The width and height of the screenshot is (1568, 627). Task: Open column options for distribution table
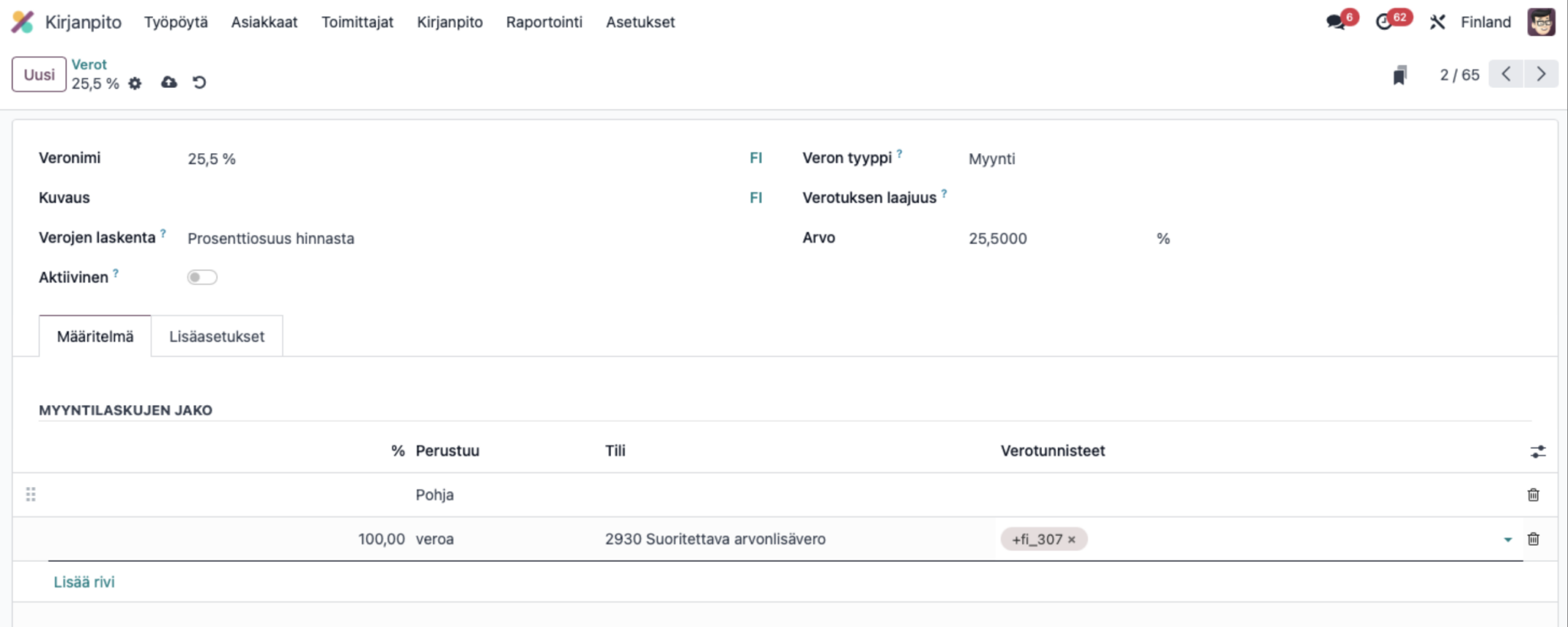[x=1537, y=452]
